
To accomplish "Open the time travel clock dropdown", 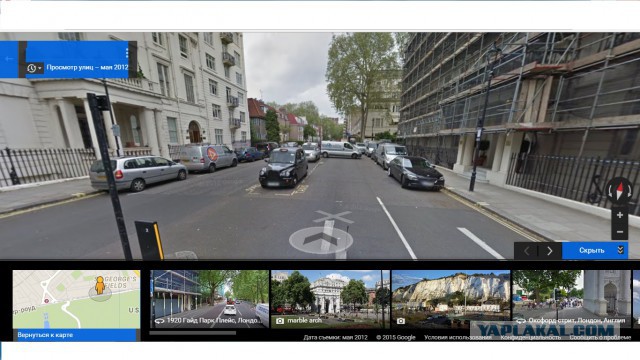I will tap(34, 68).
